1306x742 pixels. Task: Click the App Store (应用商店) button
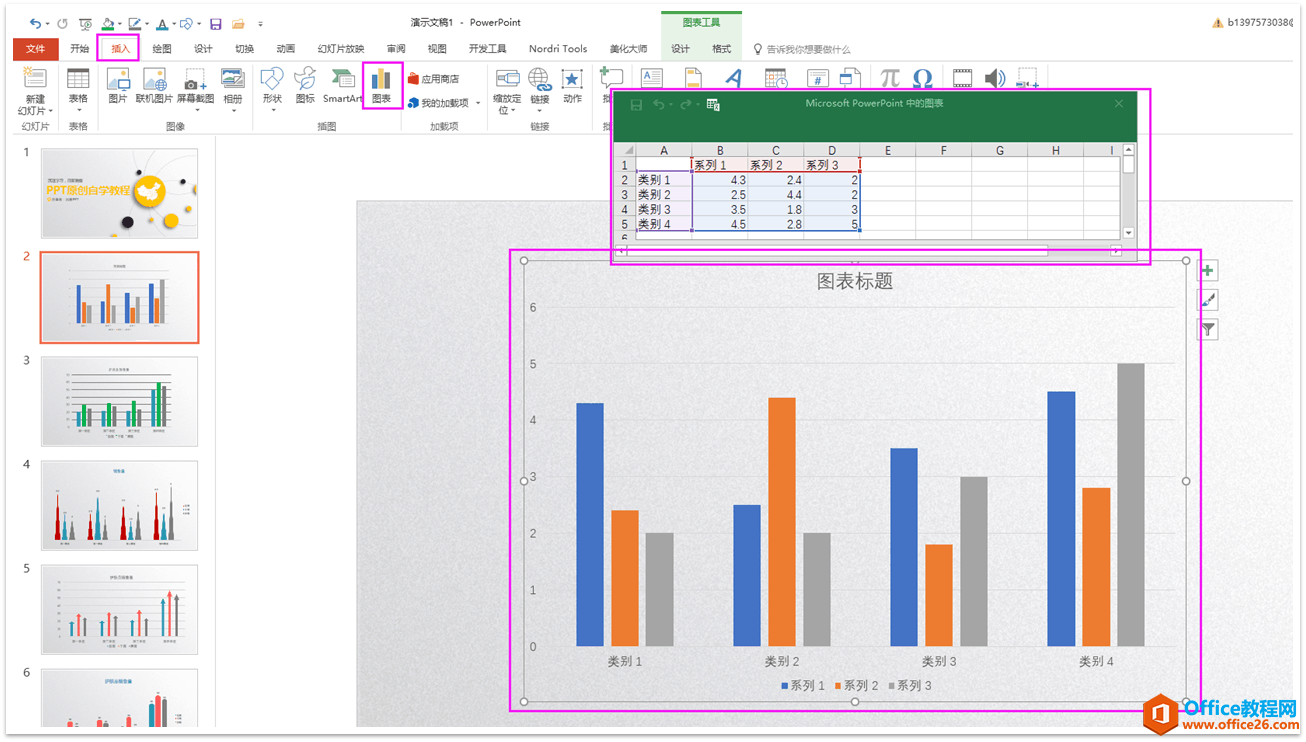434,78
